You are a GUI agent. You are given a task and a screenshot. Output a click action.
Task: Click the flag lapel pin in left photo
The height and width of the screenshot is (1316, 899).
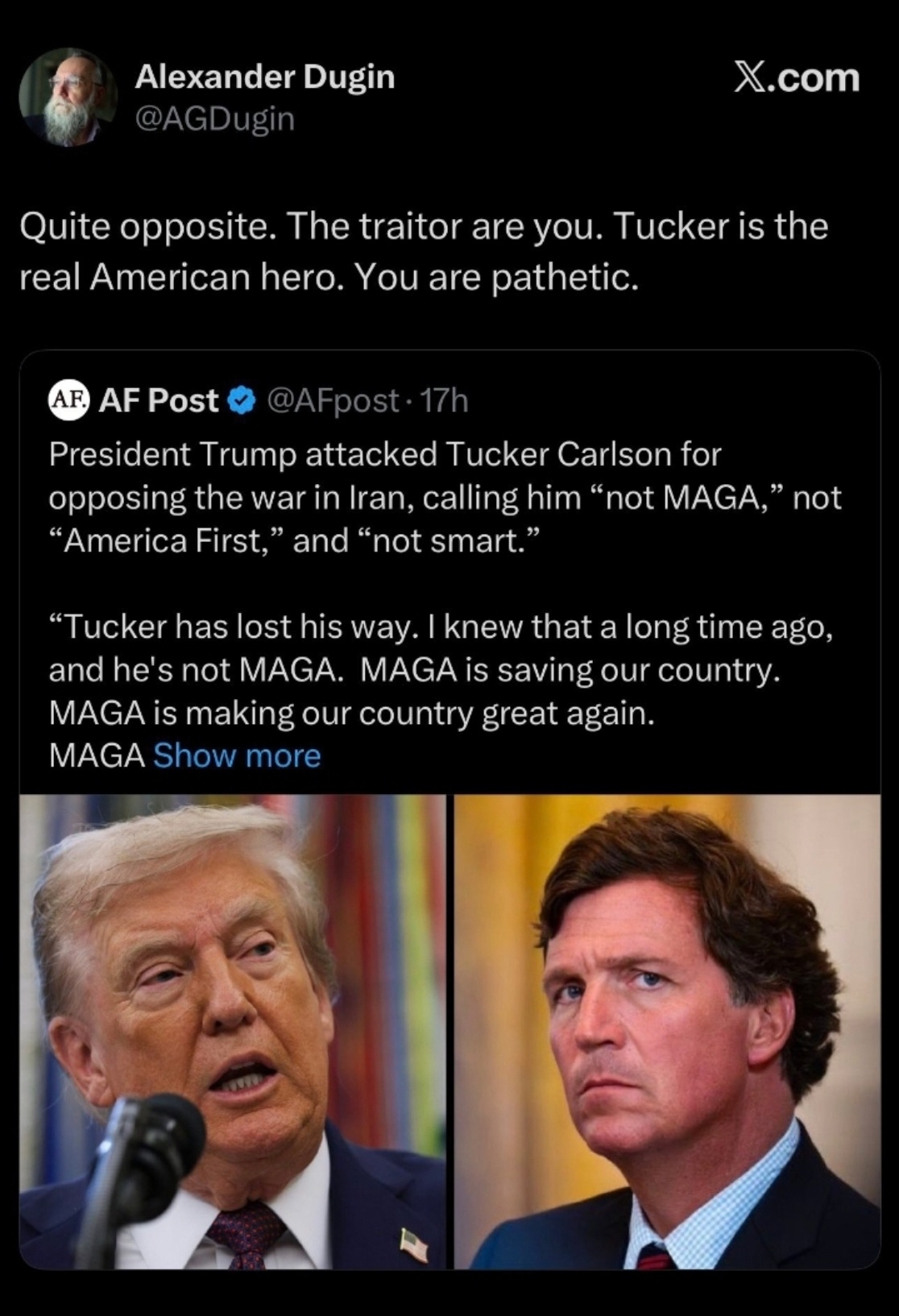click(413, 1246)
